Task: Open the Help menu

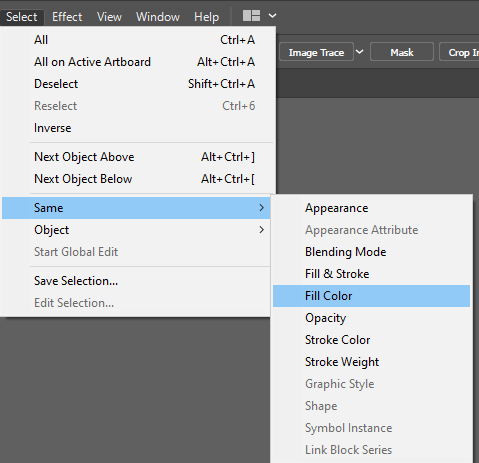Action: pyautogui.click(x=206, y=17)
